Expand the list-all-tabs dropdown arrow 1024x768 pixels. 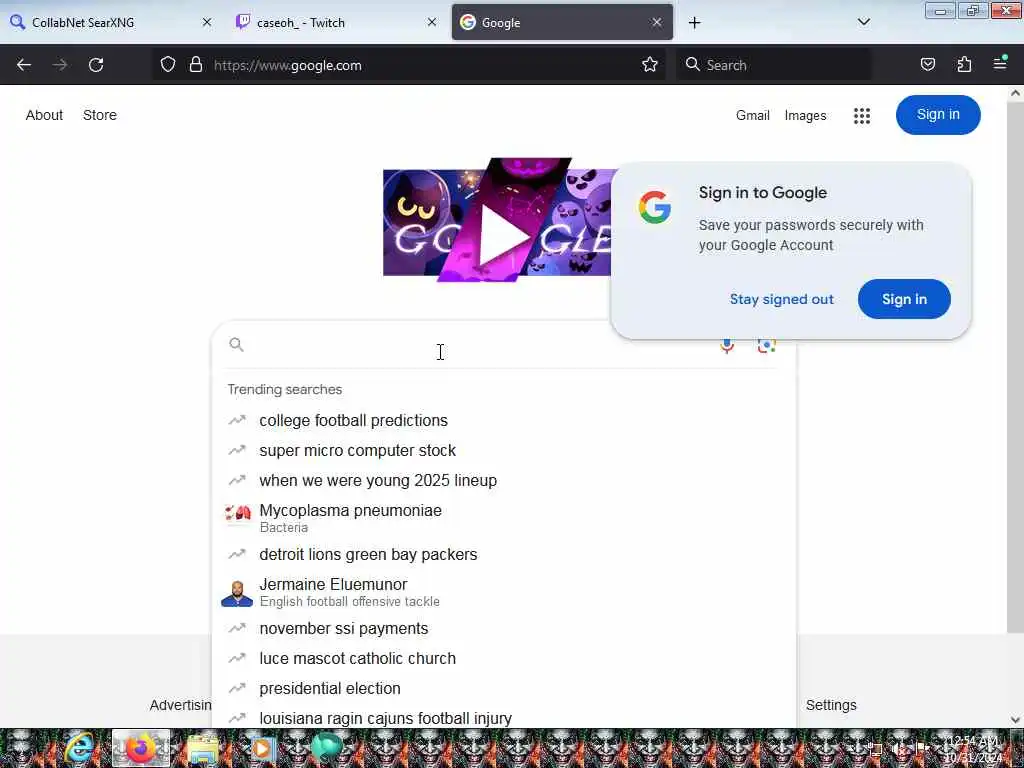[863, 22]
